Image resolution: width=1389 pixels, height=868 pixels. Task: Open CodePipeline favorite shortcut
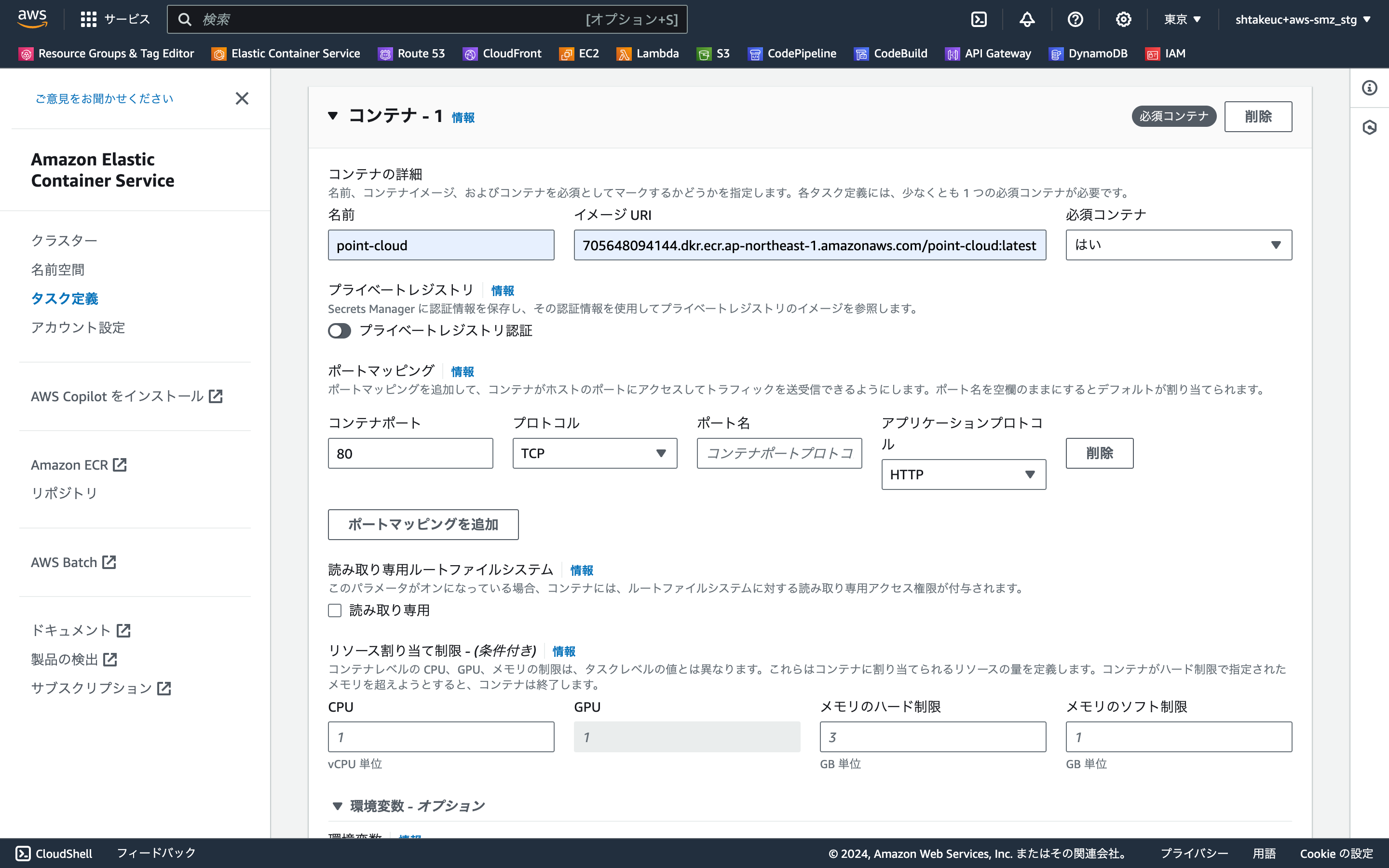792,54
